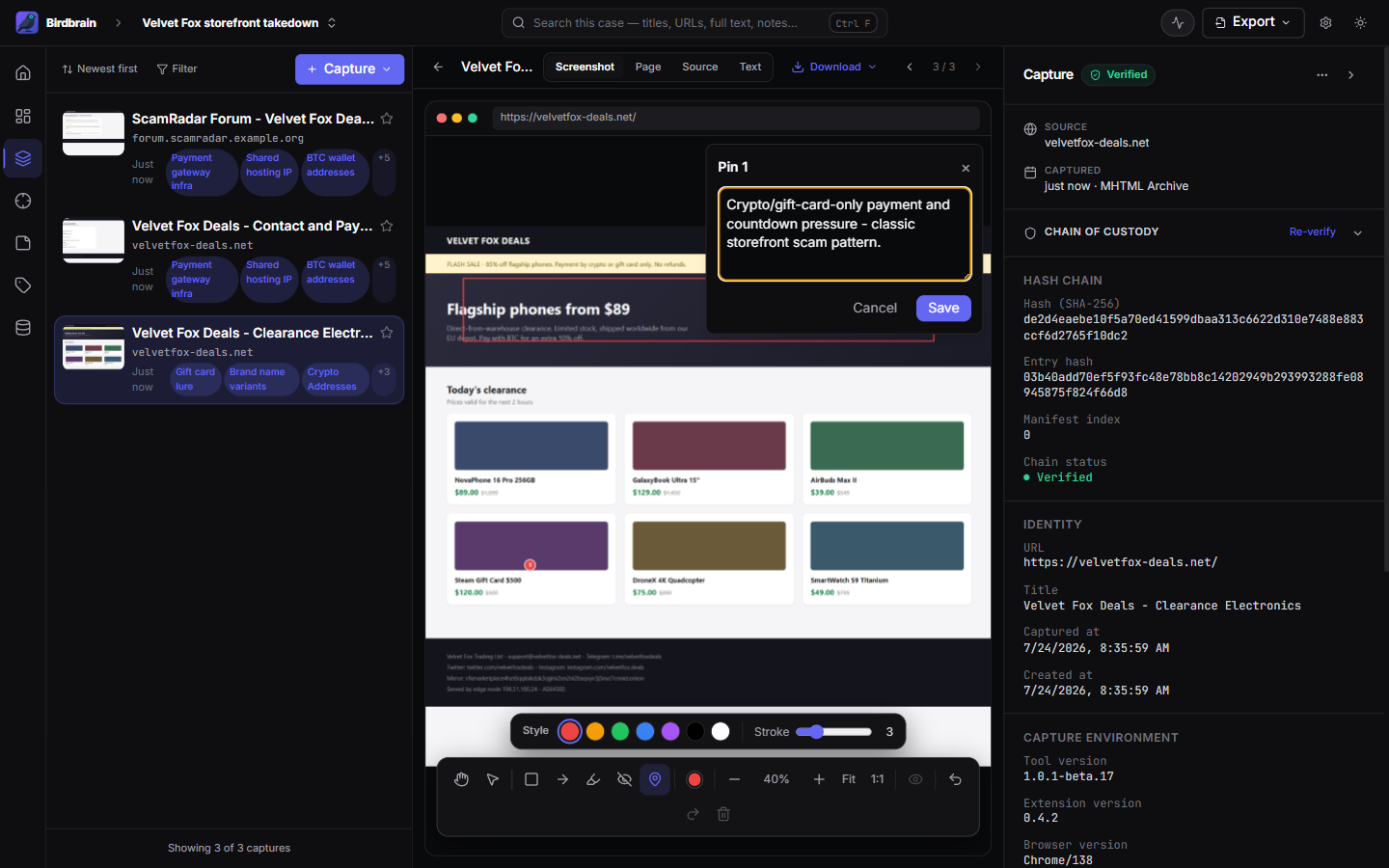The width and height of the screenshot is (1389, 868).
Task: Collapse the Capture details panel
Action: [x=1350, y=74]
